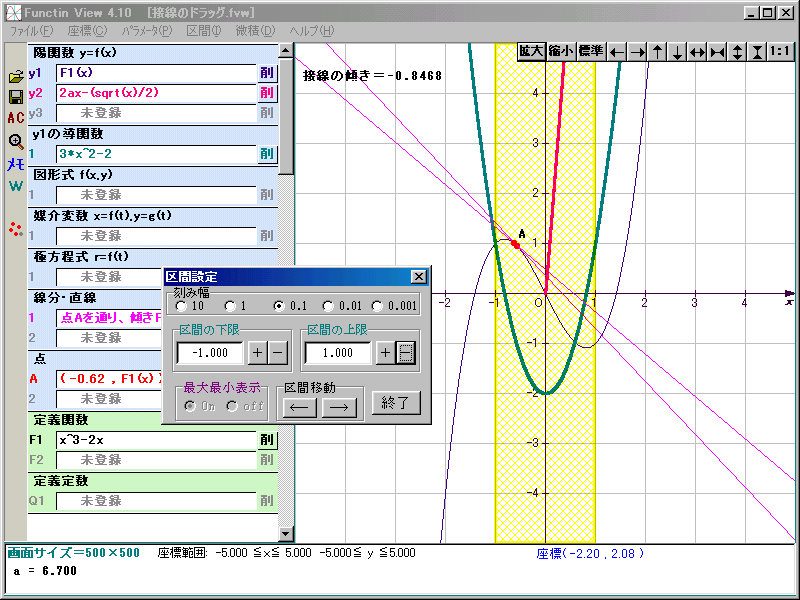Click the 1:1 aspect ratio button
This screenshot has height=600, width=800.
pyautogui.click(x=780, y=52)
